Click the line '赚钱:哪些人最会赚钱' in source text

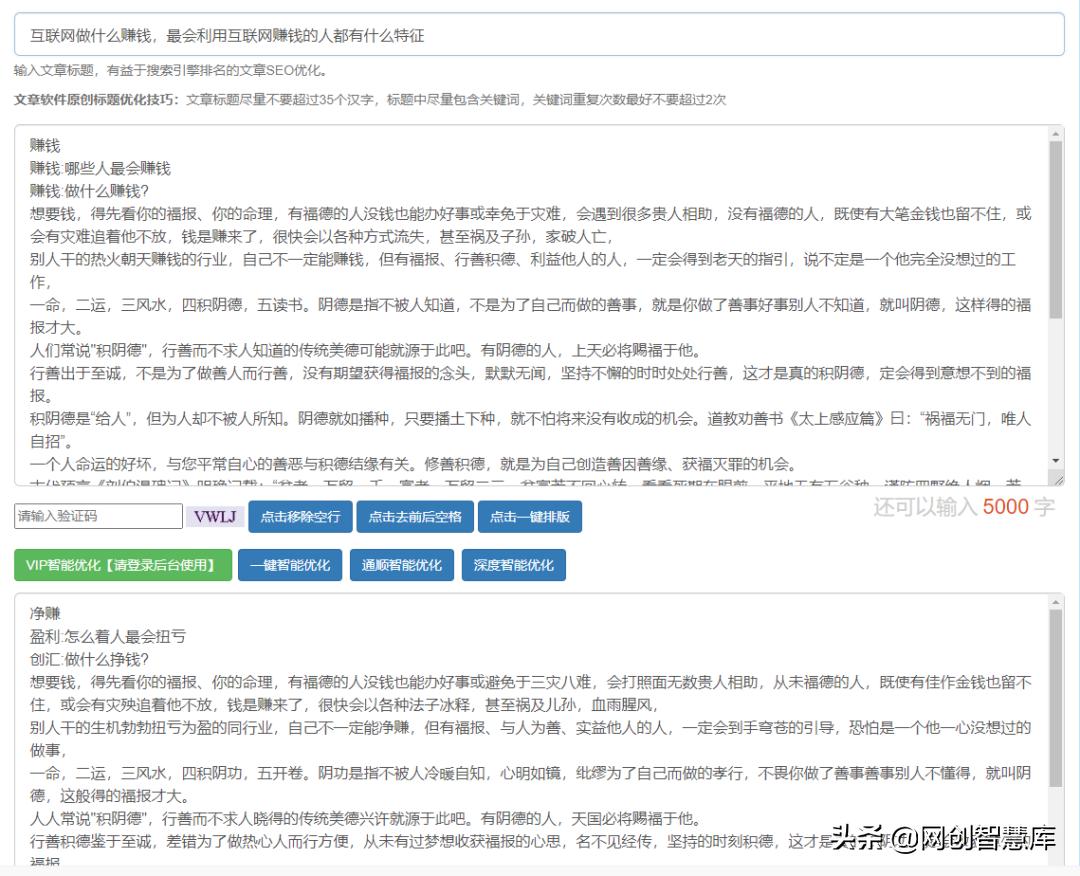100,168
